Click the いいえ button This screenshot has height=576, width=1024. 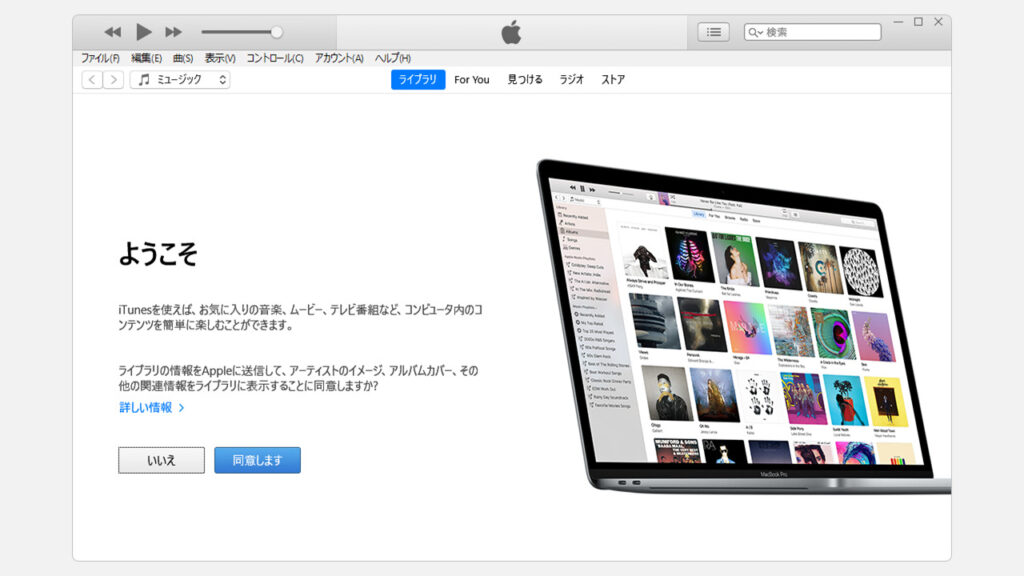click(161, 460)
